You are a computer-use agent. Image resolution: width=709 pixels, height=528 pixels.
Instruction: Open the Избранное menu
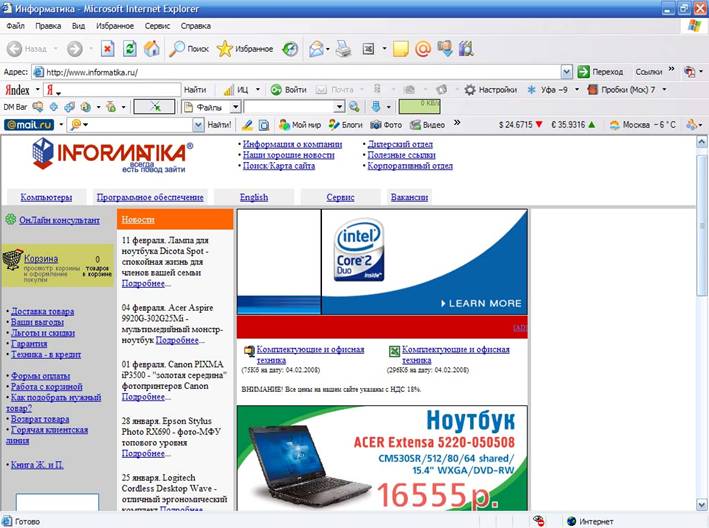click(x=115, y=26)
